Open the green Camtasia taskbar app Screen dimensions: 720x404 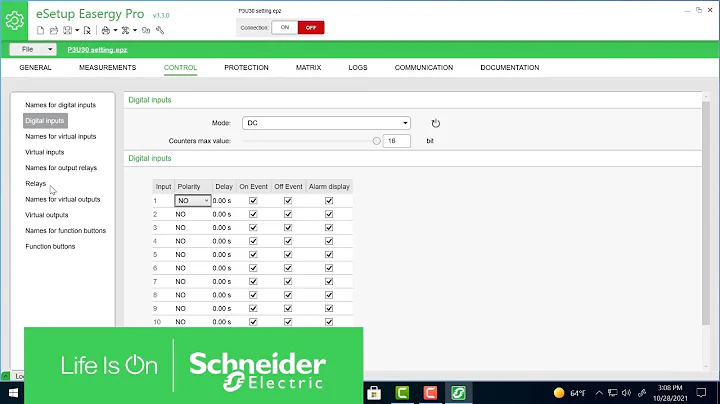(402, 393)
